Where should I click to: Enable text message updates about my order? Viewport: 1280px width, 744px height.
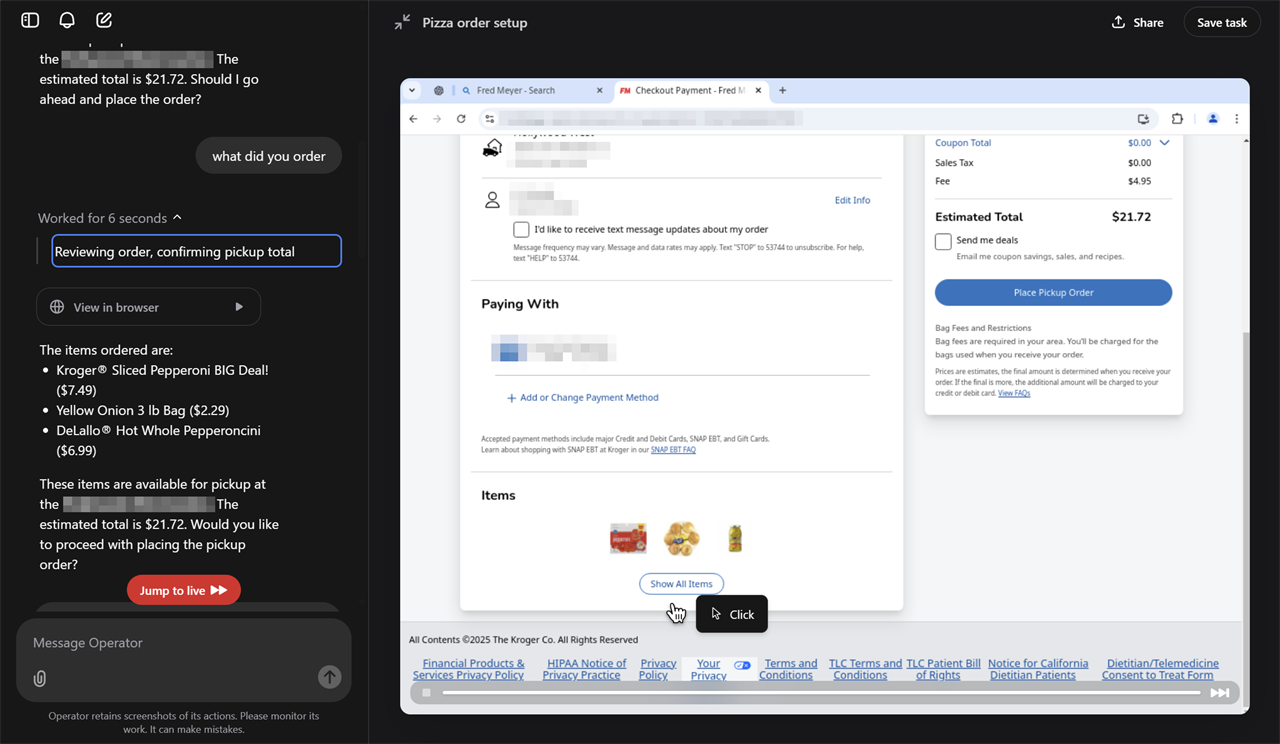521,229
